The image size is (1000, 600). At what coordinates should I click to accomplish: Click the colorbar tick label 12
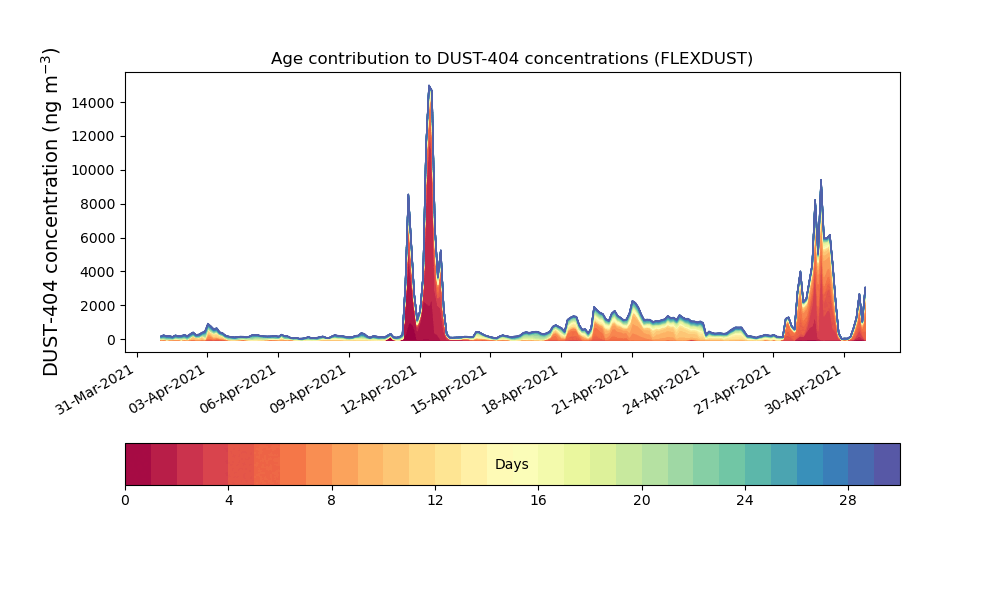click(435, 499)
